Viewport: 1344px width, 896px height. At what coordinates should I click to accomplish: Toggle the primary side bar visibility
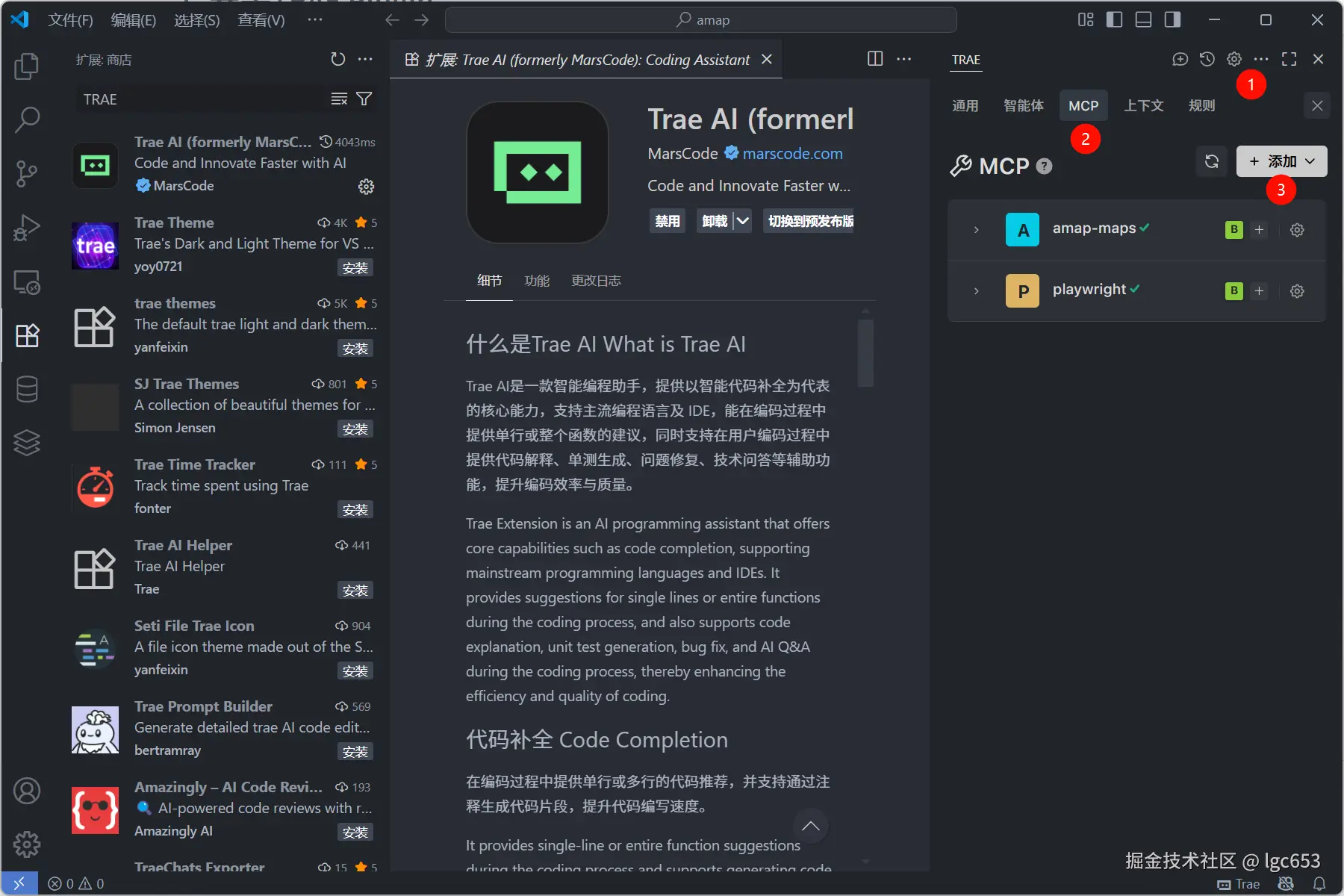tap(1114, 20)
